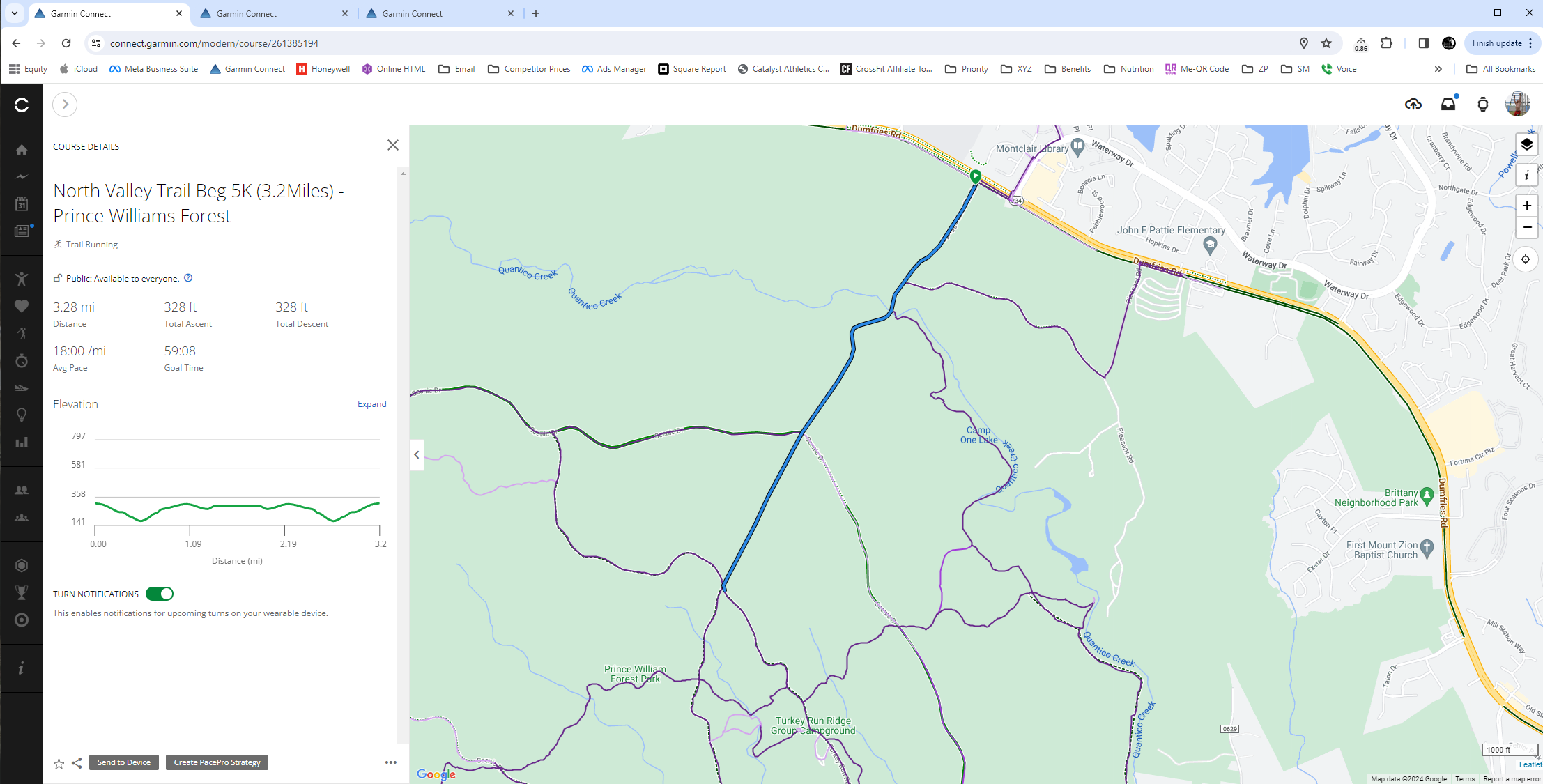1543x784 pixels.
Task: Open the user profile avatar menu
Action: [1518, 105]
